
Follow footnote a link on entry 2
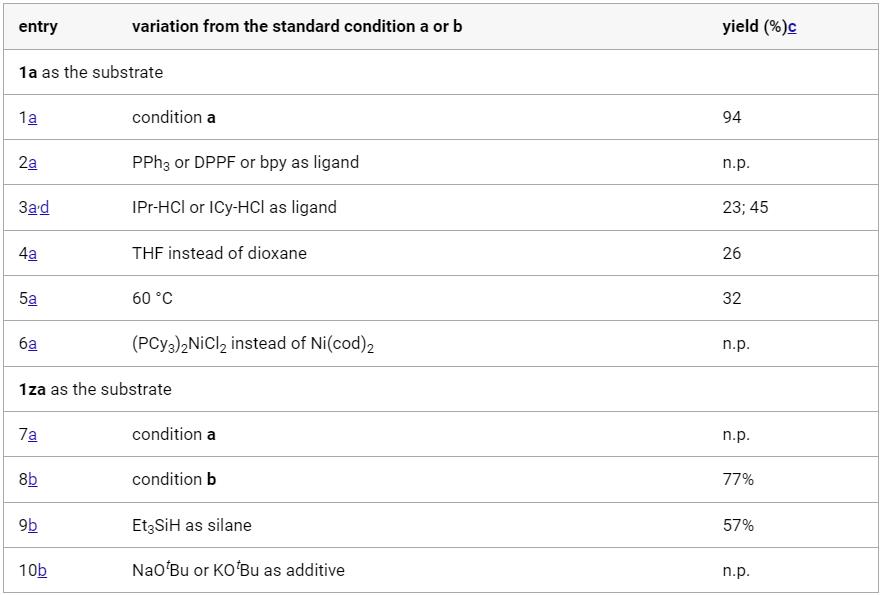pos(33,163)
